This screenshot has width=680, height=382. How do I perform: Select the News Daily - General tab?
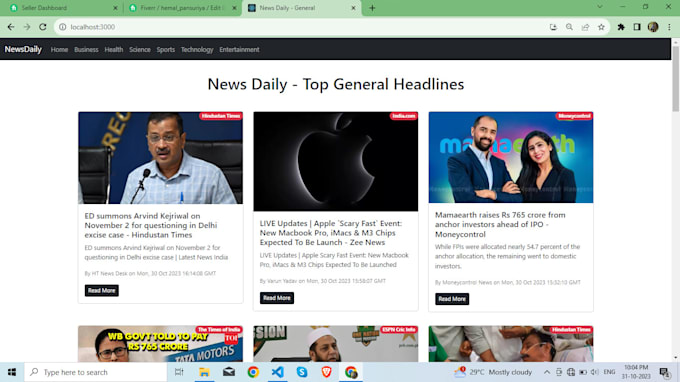[301, 8]
